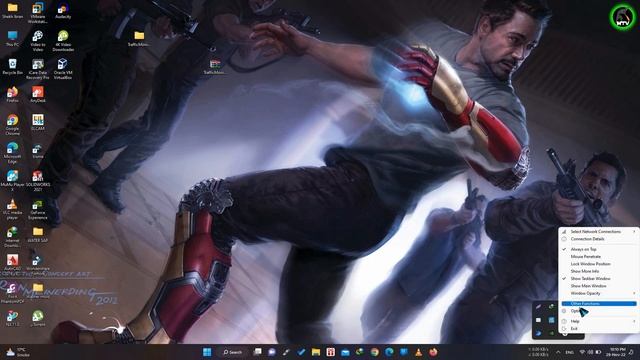Select the 4K Video Downloader icon
Viewport: 640px width, 360px height.
63,40
